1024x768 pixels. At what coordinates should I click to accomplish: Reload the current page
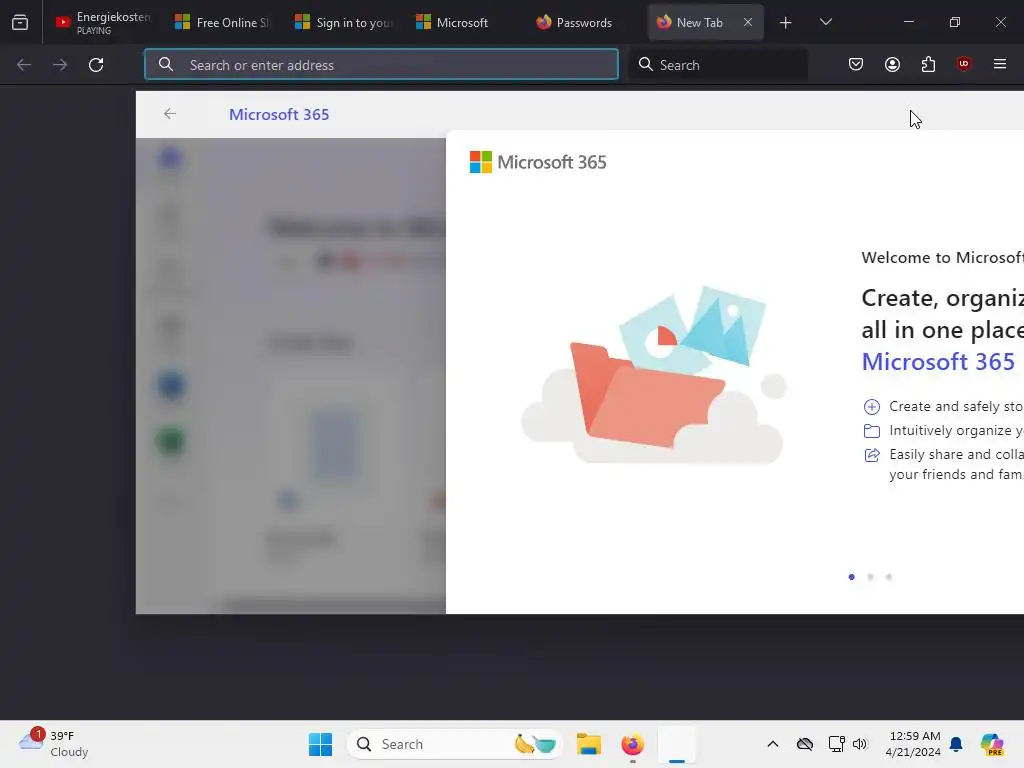pos(96,64)
